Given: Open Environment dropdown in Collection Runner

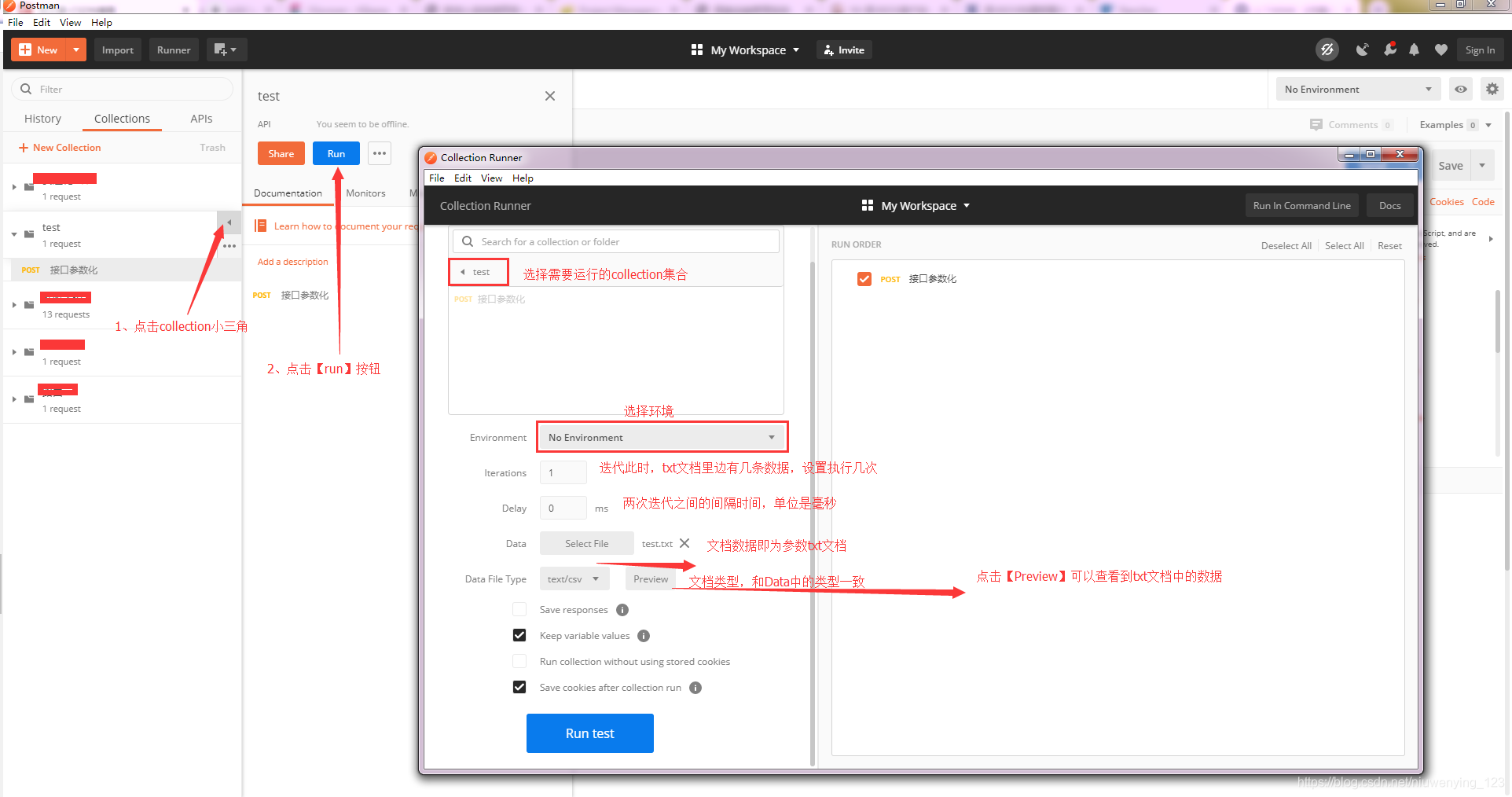Looking at the screenshot, I should click(662, 437).
